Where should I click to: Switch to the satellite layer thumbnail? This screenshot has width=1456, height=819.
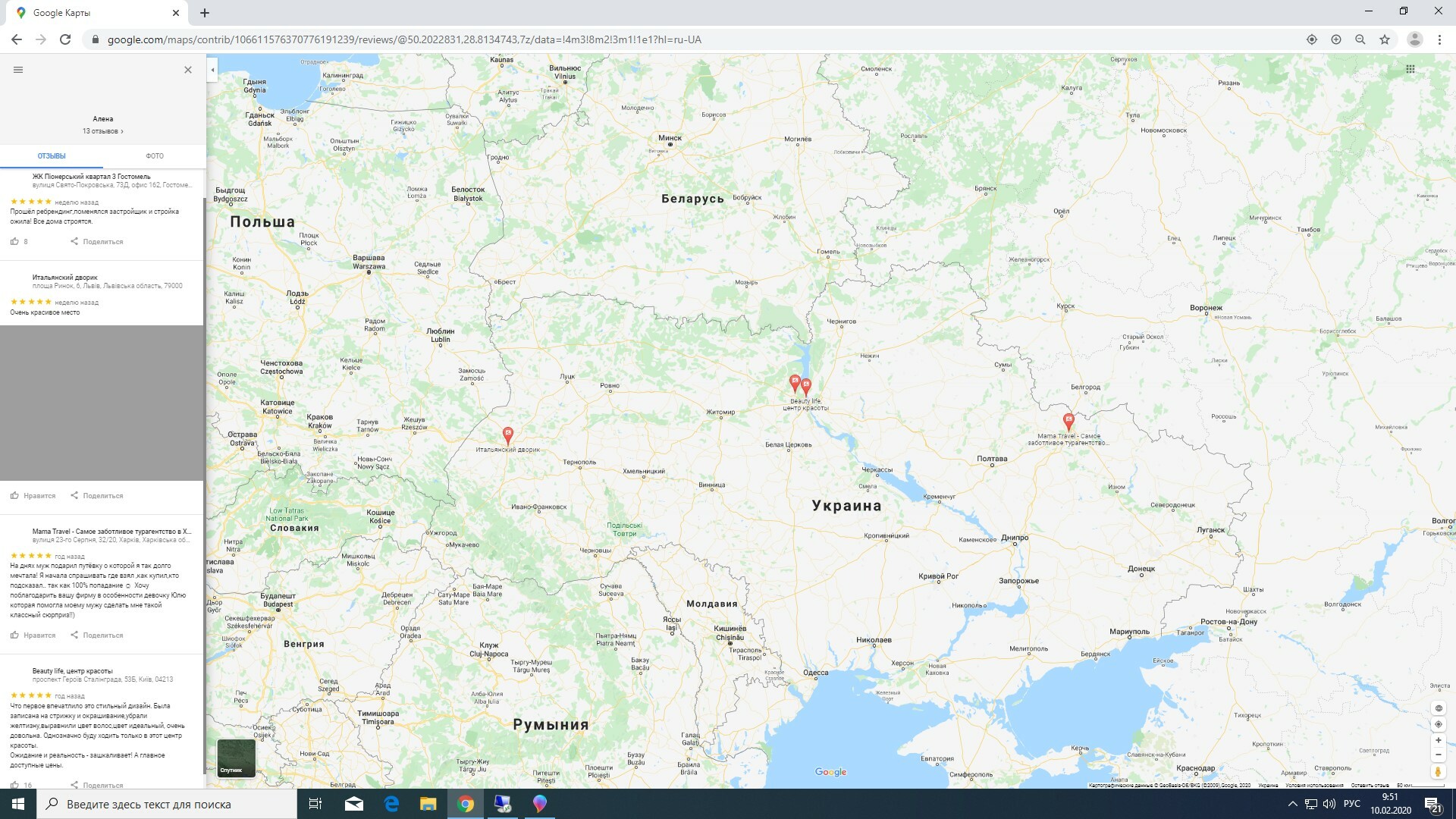click(x=236, y=758)
